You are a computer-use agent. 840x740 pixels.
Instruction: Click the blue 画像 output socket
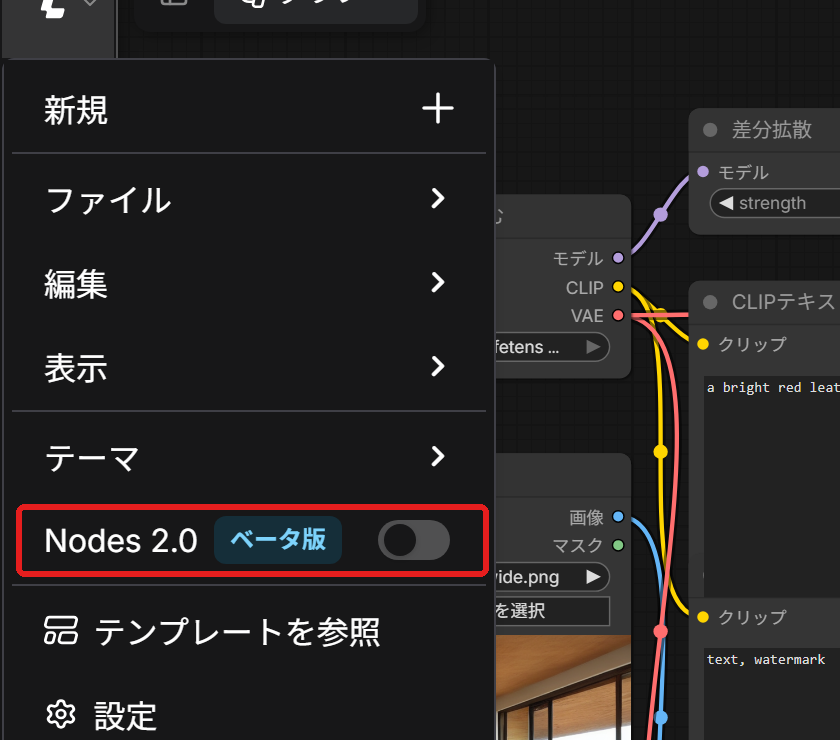click(x=618, y=517)
